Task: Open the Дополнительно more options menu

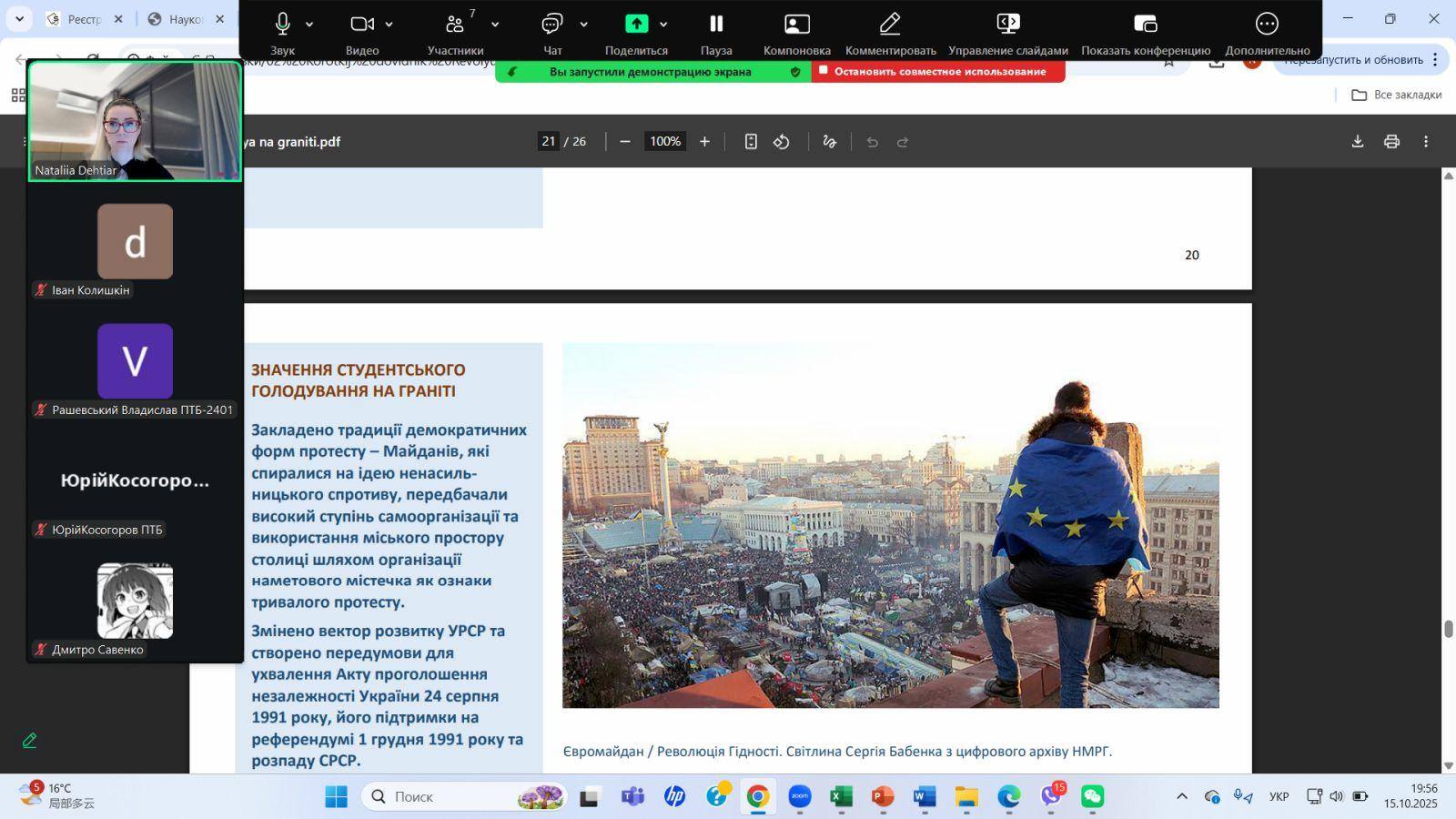Action: point(1267,25)
